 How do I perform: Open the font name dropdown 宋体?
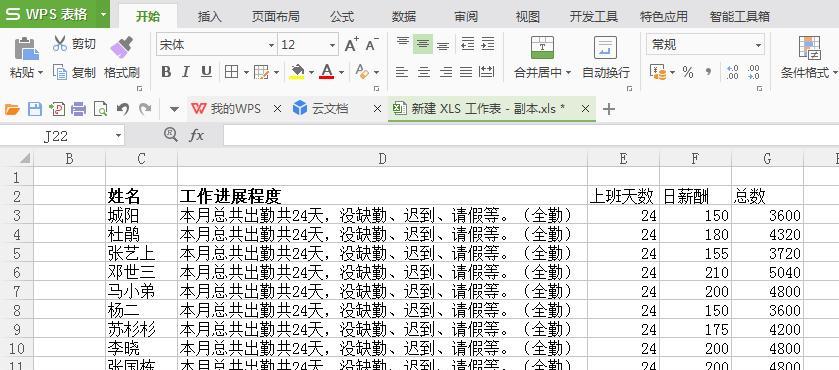click(x=271, y=45)
